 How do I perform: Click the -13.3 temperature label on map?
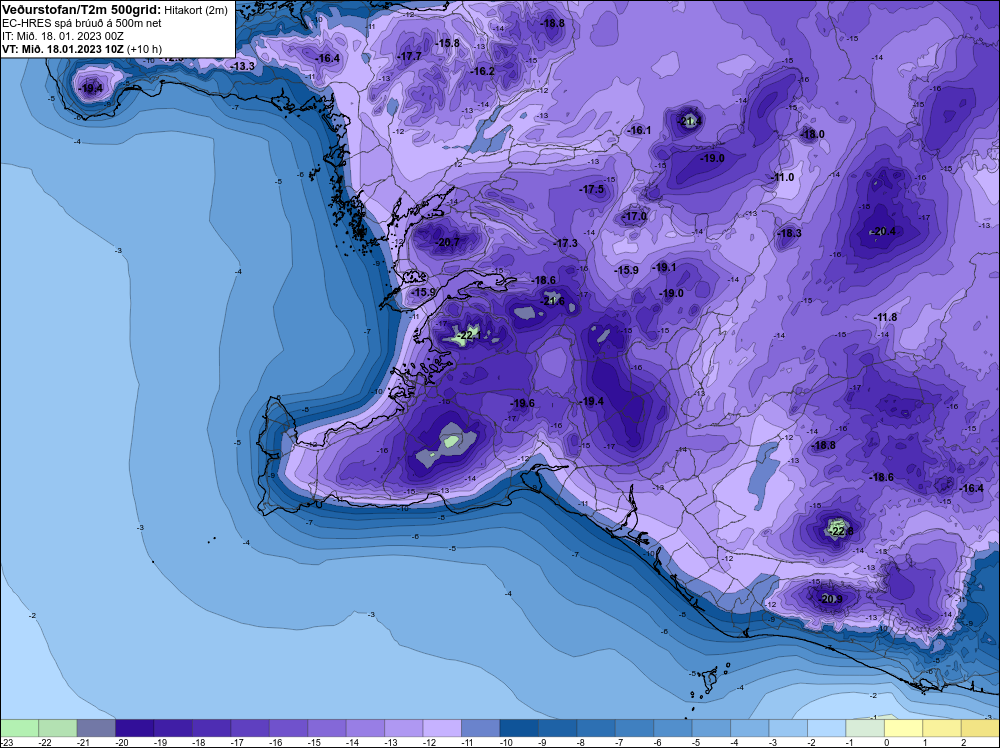coord(243,66)
